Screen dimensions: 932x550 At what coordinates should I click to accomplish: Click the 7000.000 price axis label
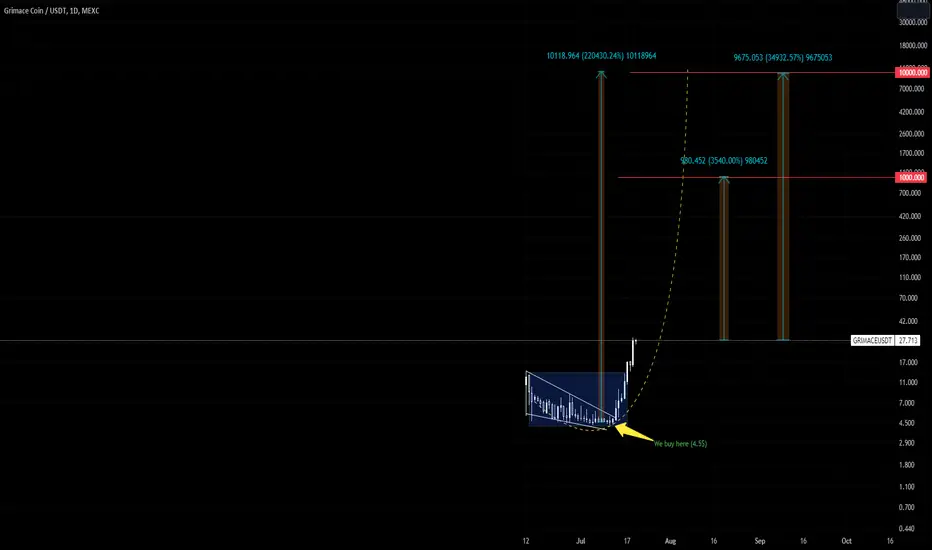click(x=911, y=89)
